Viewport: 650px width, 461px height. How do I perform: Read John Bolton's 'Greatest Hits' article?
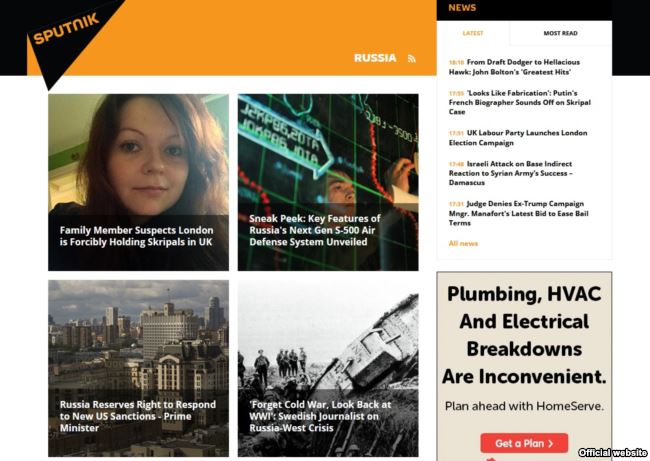click(x=514, y=67)
